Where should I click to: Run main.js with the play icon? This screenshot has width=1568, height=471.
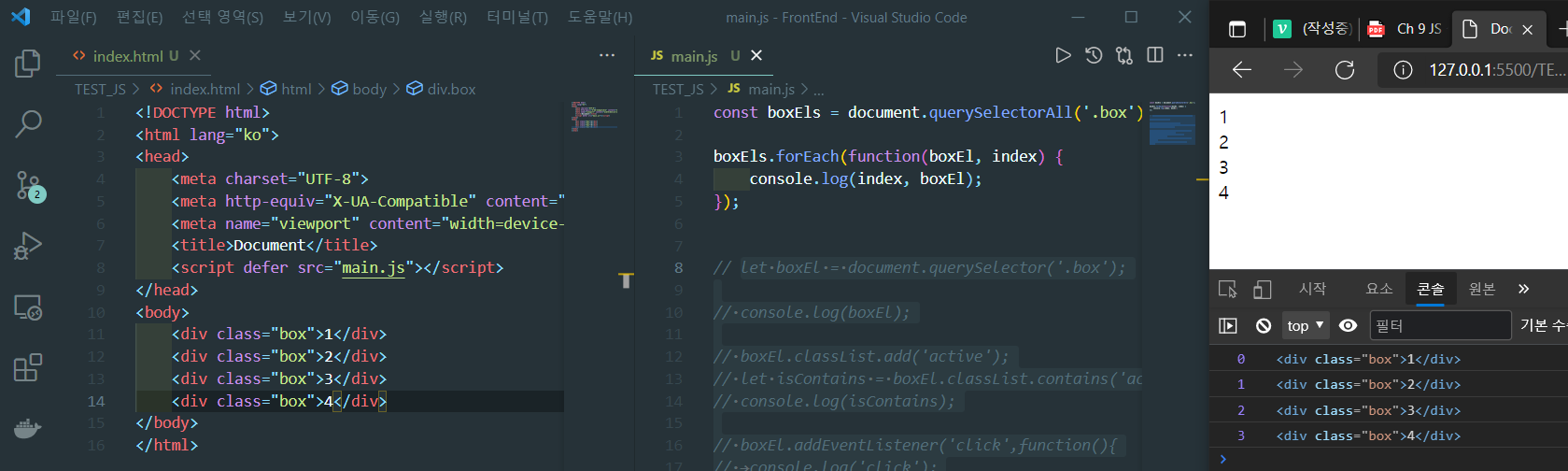[1063, 55]
